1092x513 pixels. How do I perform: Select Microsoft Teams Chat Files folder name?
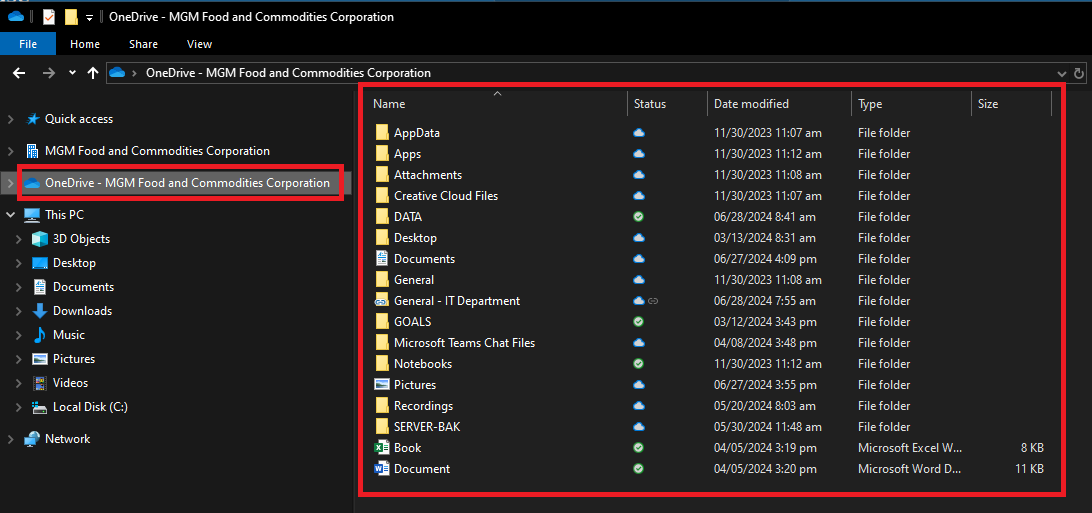(465, 342)
